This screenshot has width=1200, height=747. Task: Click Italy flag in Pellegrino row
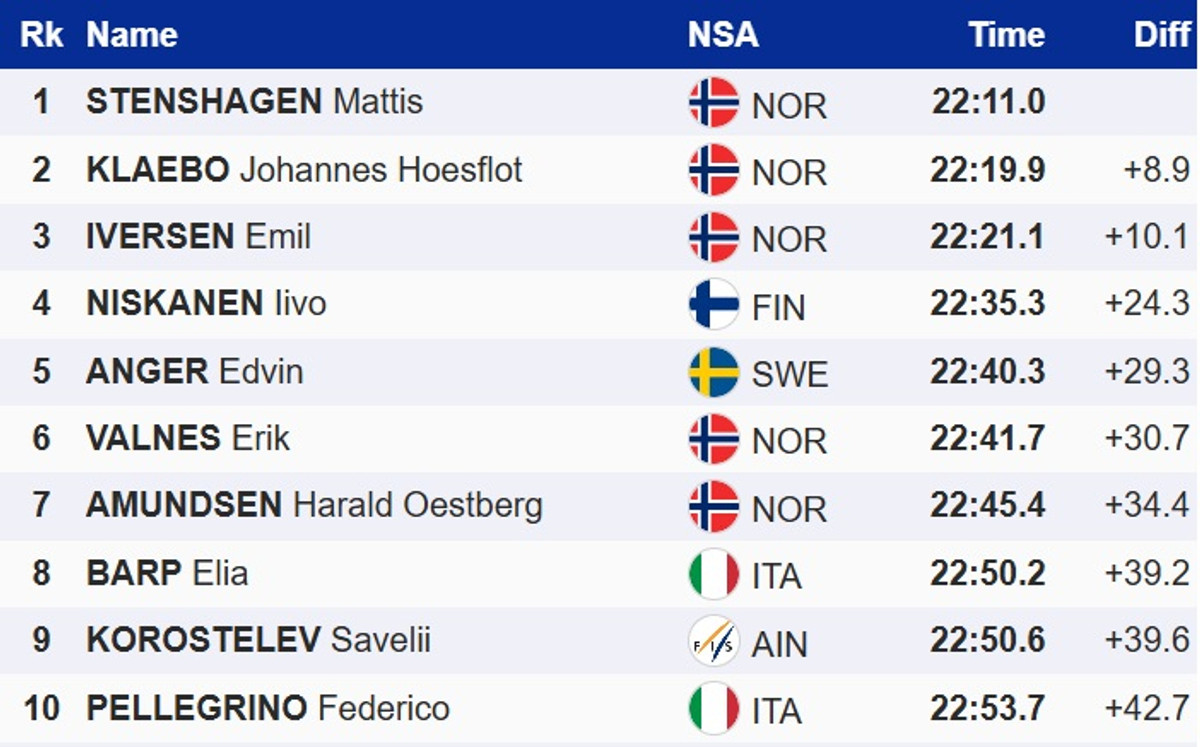point(714,708)
